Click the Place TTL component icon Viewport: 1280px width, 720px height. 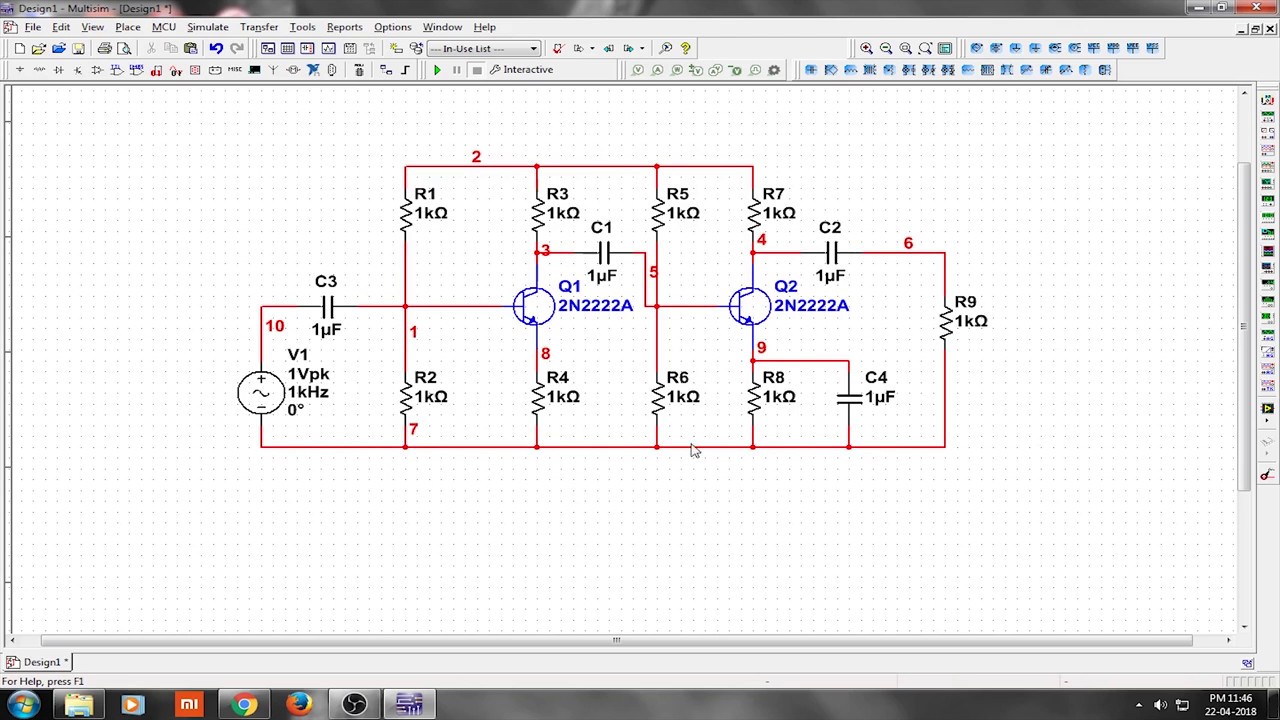coord(117,70)
